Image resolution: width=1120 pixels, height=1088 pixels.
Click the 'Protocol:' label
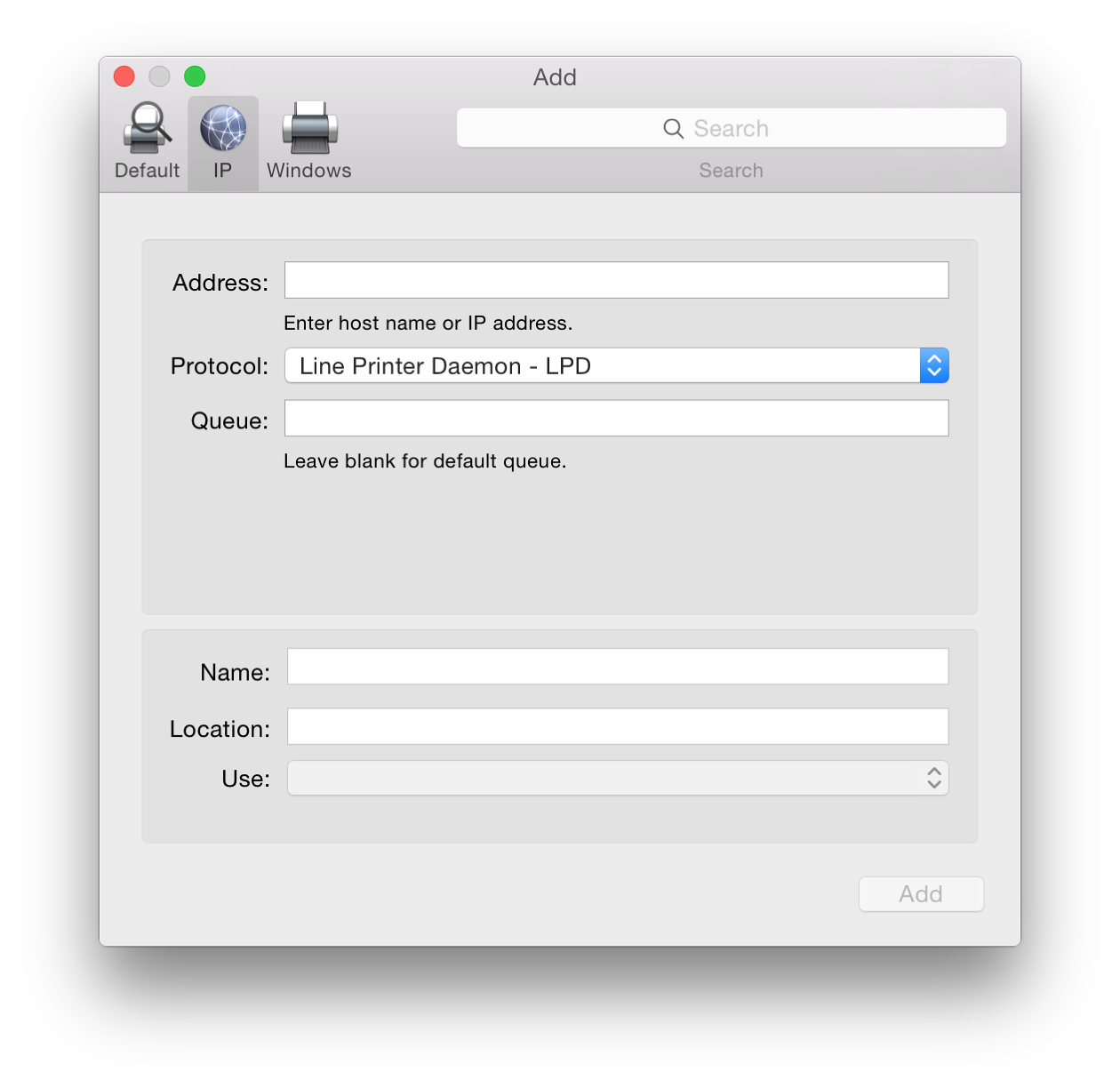[220, 366]
